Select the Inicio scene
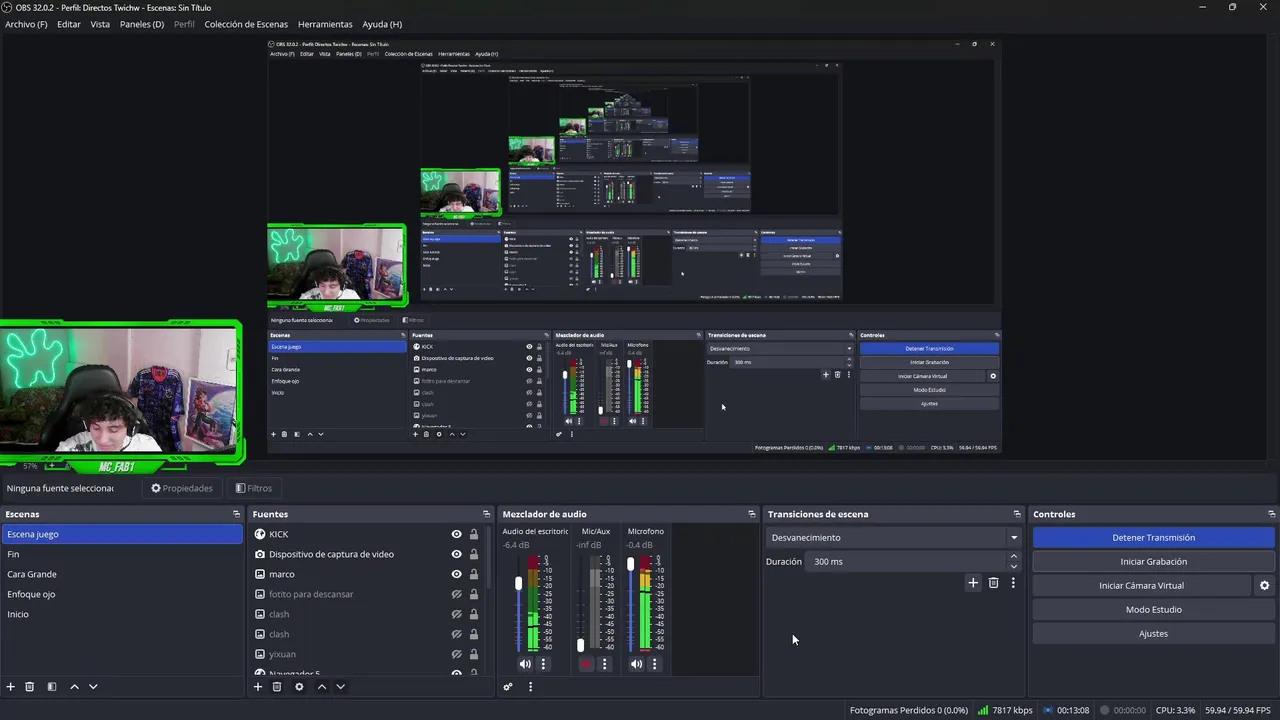The width and height of the screenshot is (1280, 720). (121, 614)
